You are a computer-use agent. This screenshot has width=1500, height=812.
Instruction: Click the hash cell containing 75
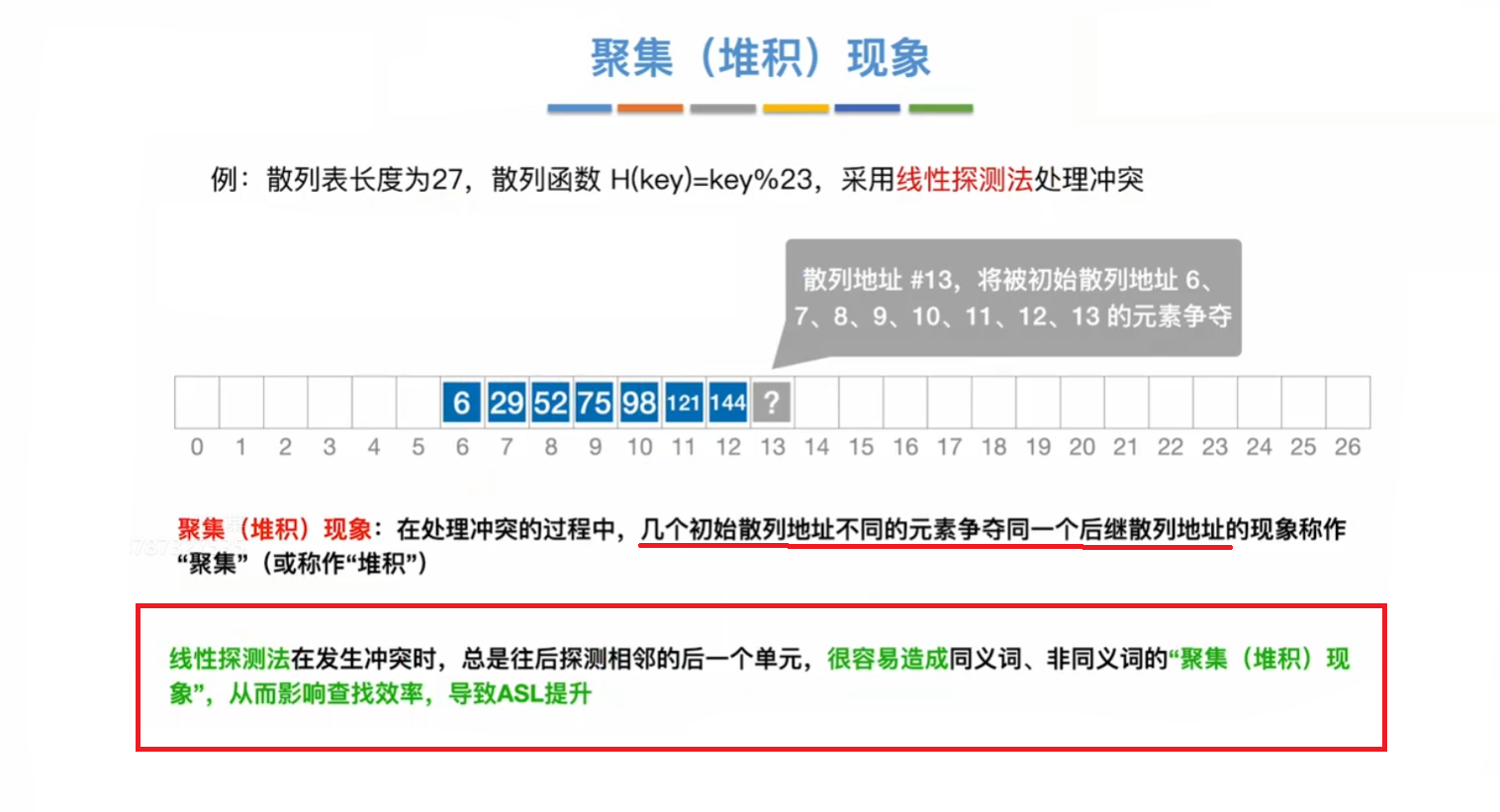point(595,402)
